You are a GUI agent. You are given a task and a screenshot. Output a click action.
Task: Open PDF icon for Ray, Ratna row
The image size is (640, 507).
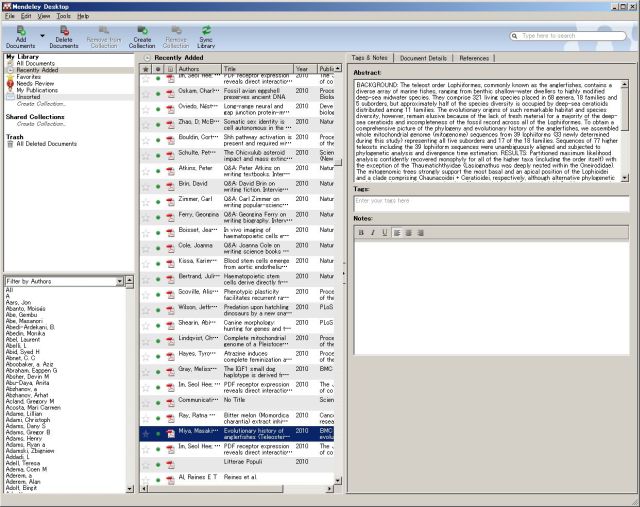pyautogui.click(x=170, y=418)
